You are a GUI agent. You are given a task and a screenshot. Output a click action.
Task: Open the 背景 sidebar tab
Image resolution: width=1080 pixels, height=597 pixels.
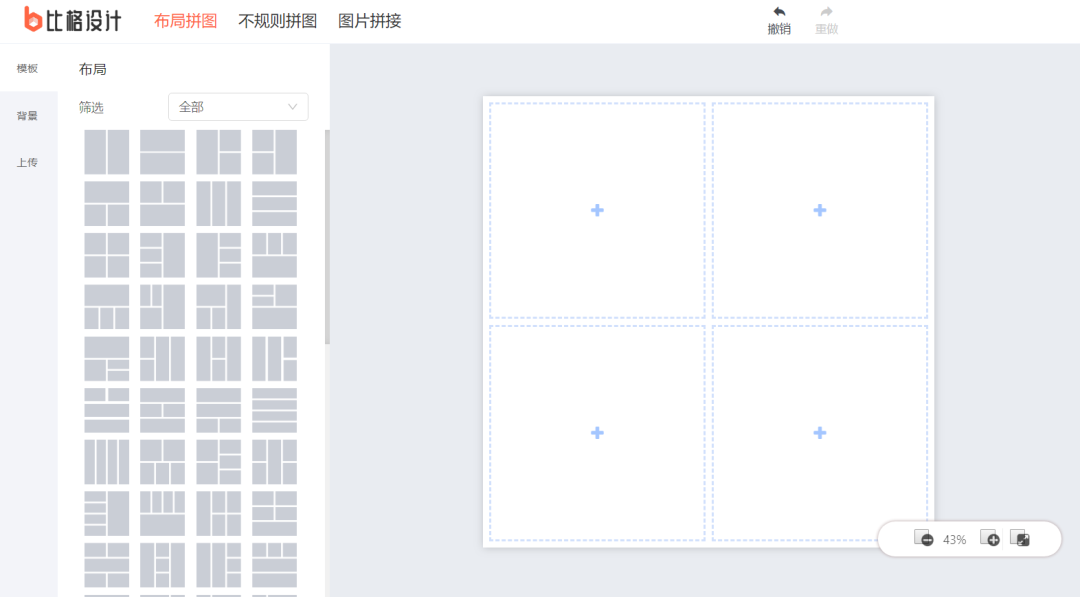click(x=28, y=116)
